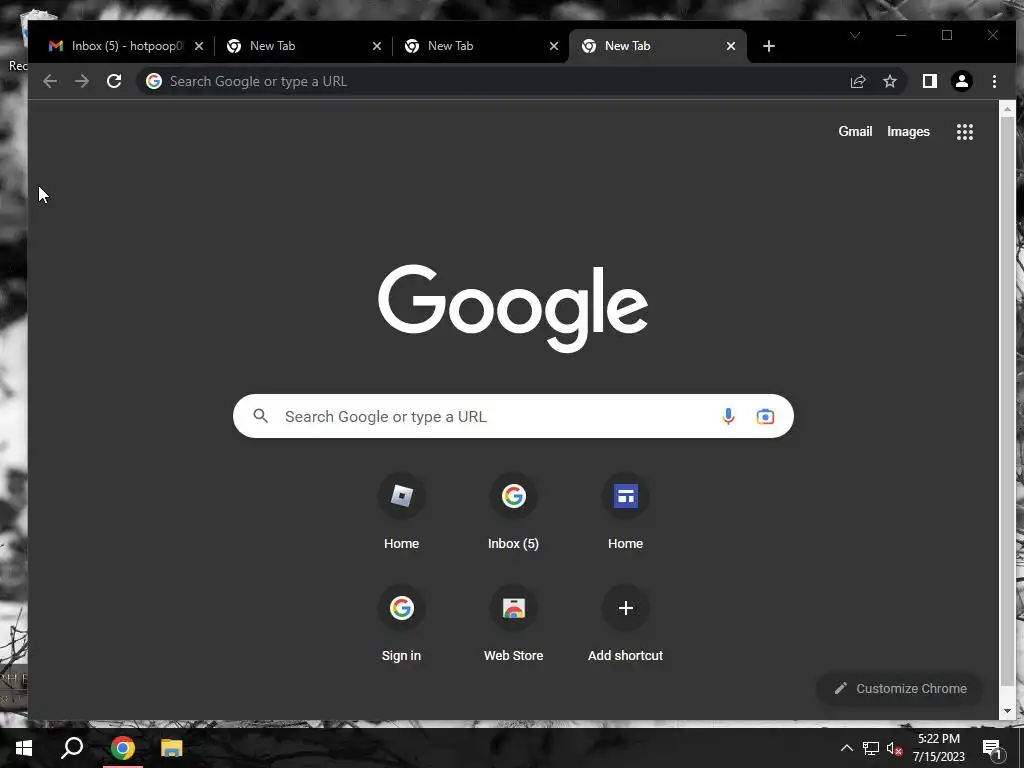Search by image with Google Lens
This screenshot has width=1024, height=768.
click(765, 416)
